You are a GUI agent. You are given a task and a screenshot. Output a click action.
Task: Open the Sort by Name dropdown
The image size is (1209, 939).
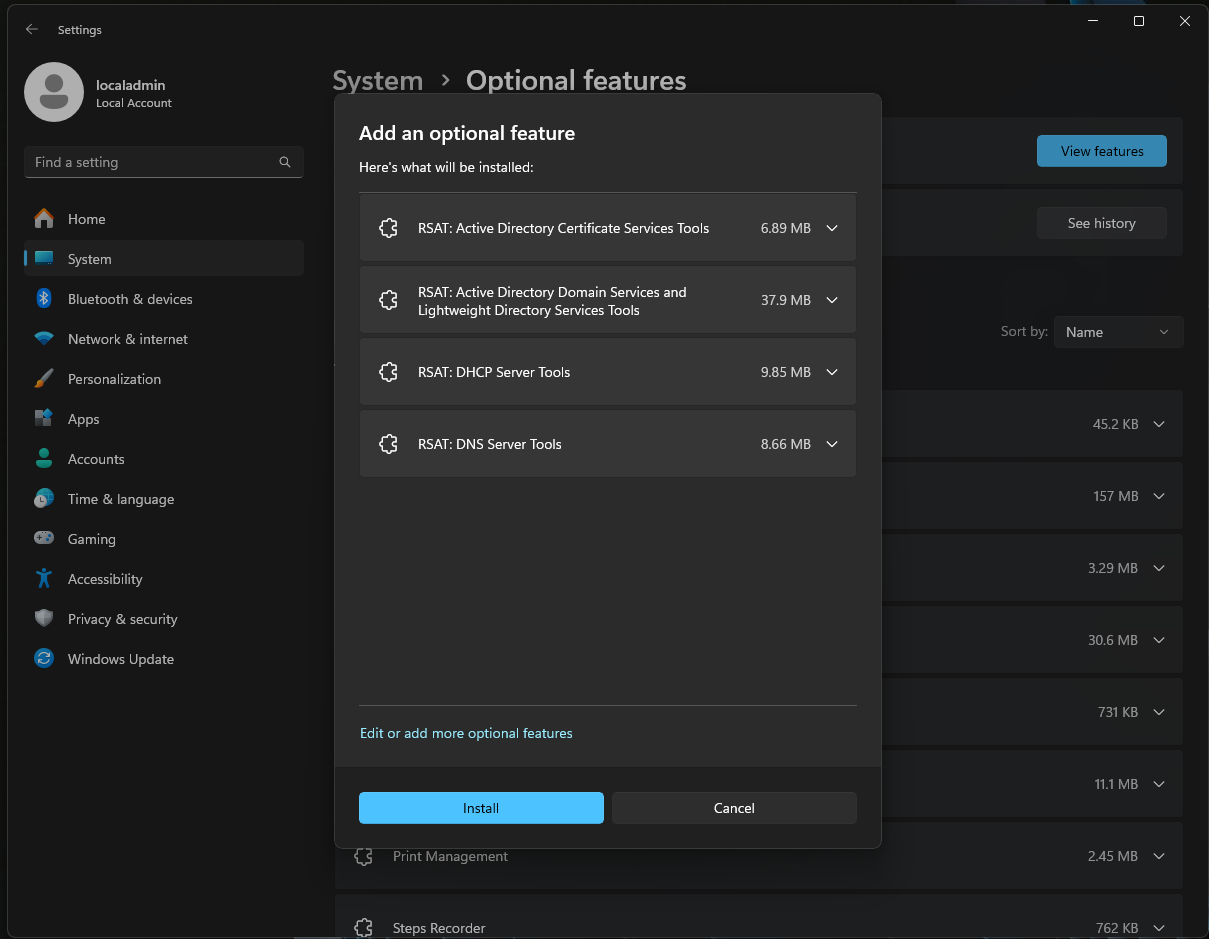point(1118,332)
